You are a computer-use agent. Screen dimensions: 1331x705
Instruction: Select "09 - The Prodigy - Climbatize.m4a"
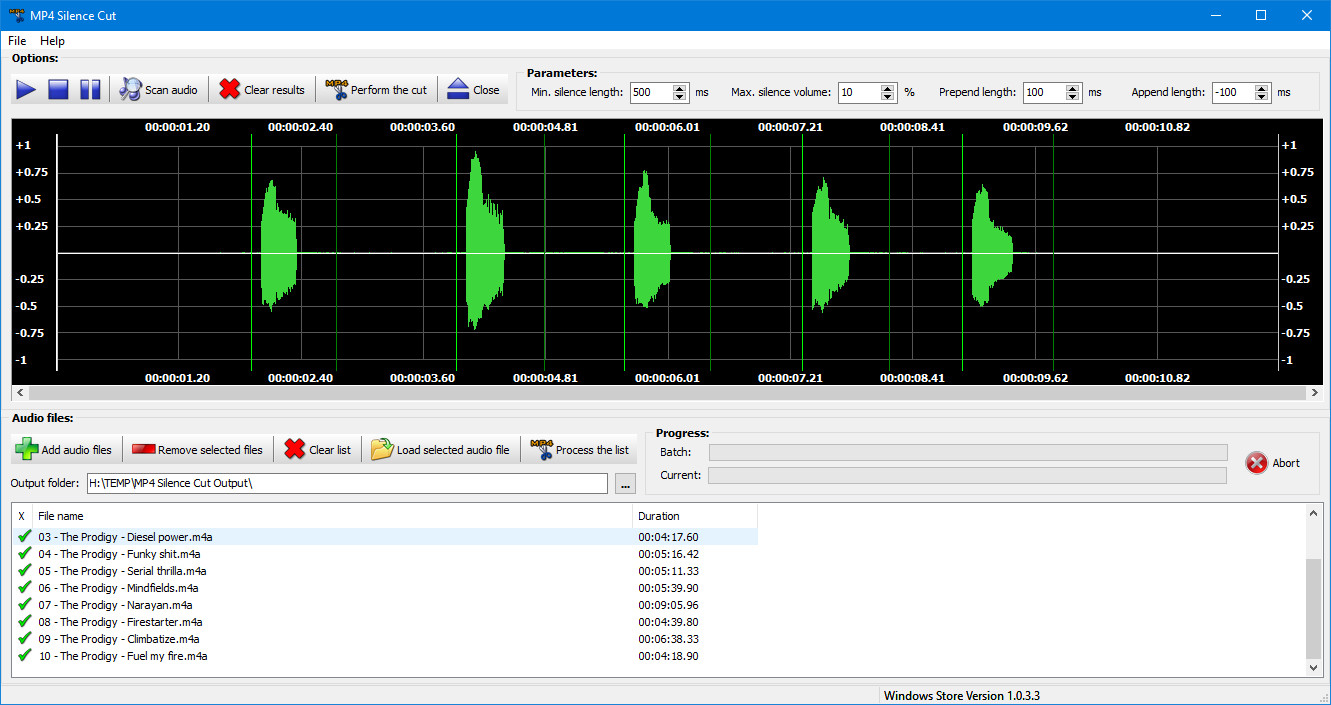pos(119,639)
